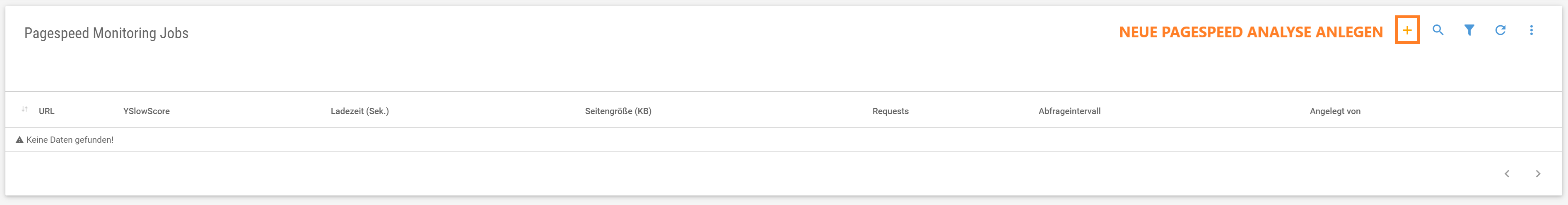Click the Pagespeed Monitoring Jobs title
Viewport: 1568px width, 205px height.
(x=106, y=33)
